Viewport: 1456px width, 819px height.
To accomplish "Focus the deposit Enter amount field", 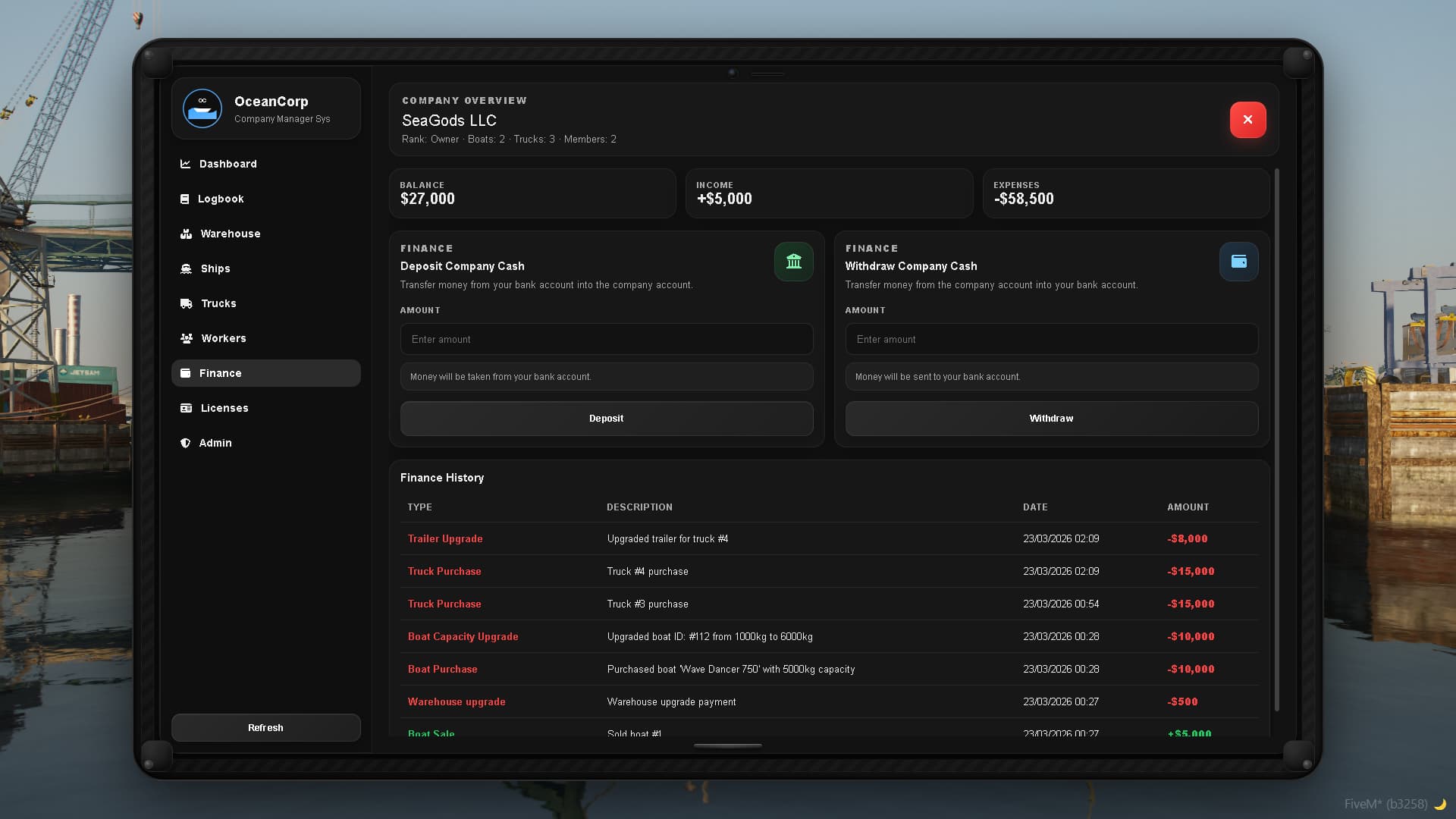I will (x=606, y=339).
